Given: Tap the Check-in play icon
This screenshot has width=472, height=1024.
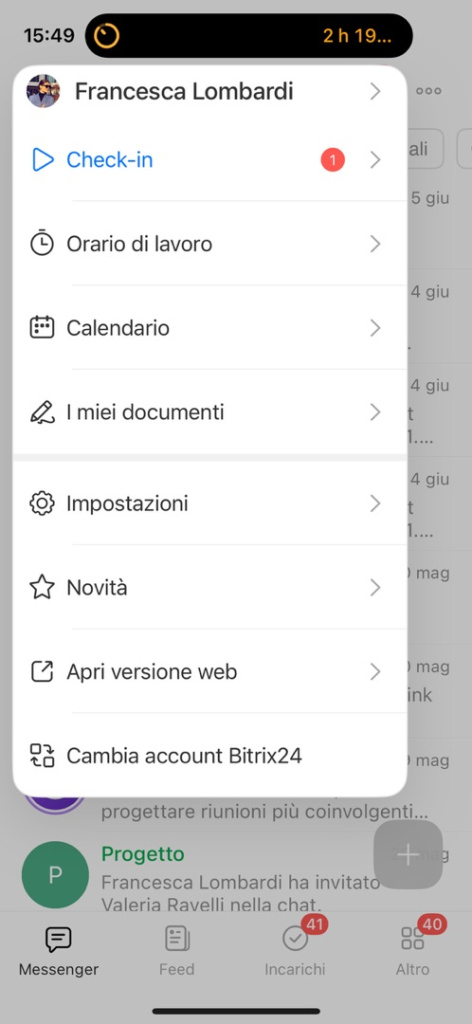Looking at the screenshot, I should point(42,160).
